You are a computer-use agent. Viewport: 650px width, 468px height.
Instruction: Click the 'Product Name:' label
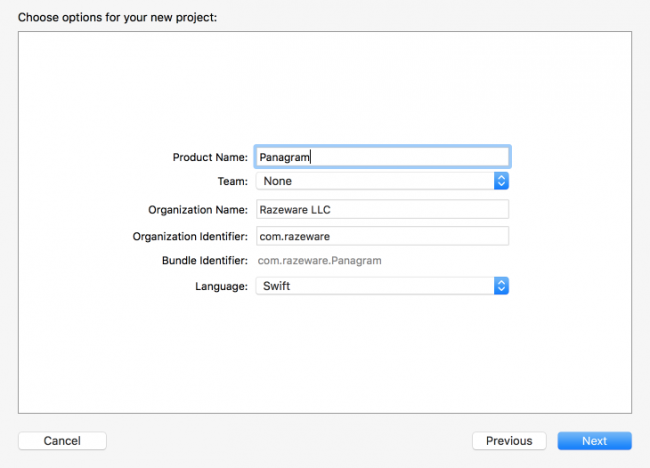tap(210, 157)
